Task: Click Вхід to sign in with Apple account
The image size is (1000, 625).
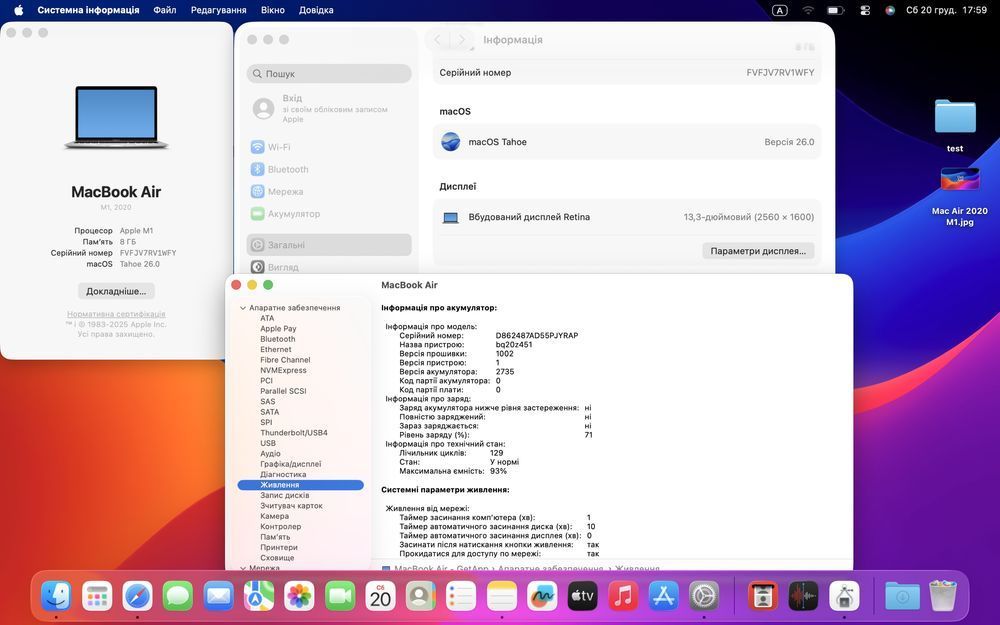Action: [329, 108]
